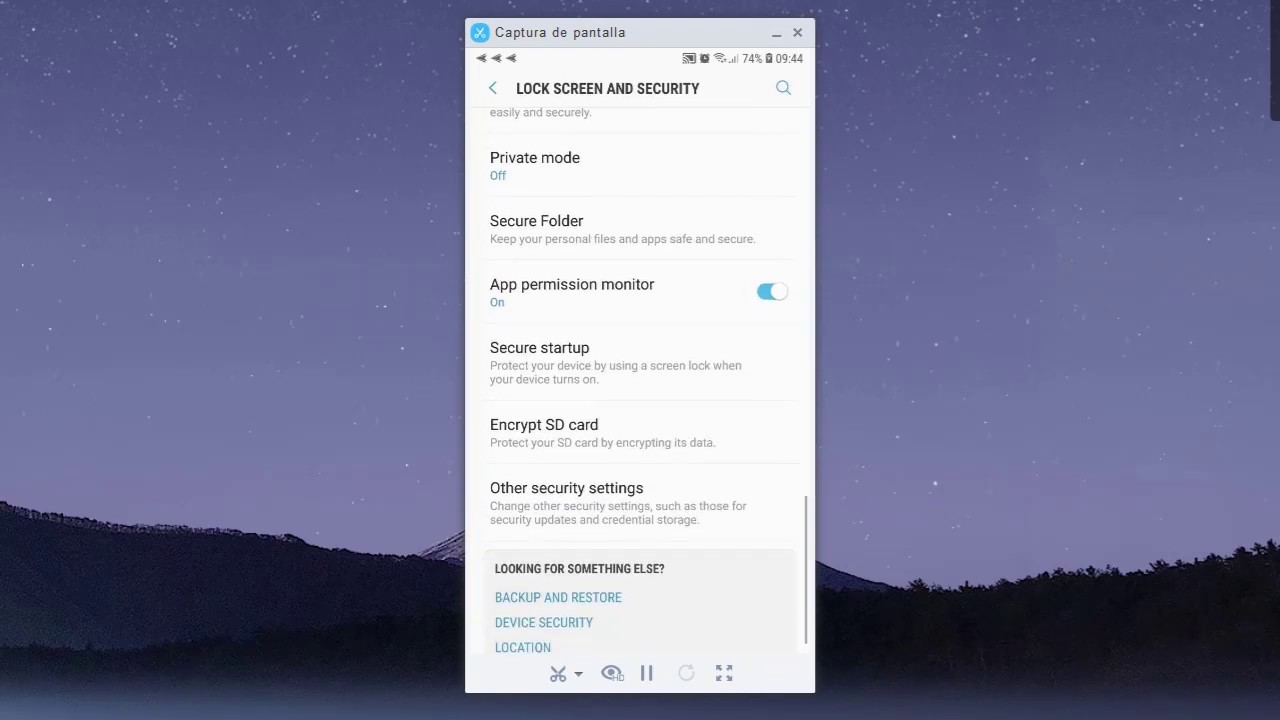Screen dimensions: 1280x720
Task: Click the scissors capture icon
Action: coord(558,674)
